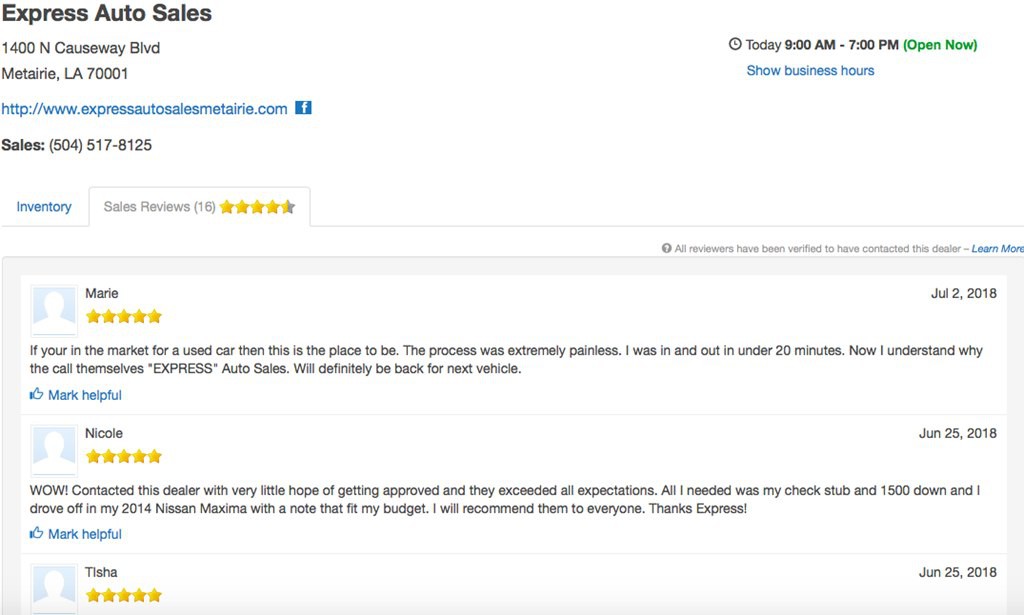The width and height of the screenshot is (1024, 615).
Task: Click the clock icon next to Today's hours
Action: (x=736, y=44)
